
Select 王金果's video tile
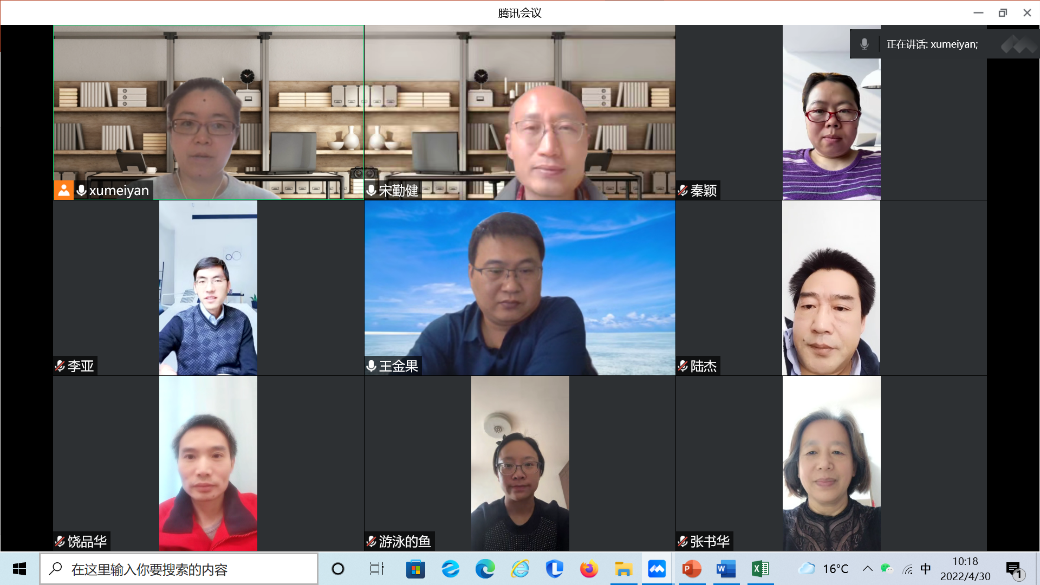point(519,288)
